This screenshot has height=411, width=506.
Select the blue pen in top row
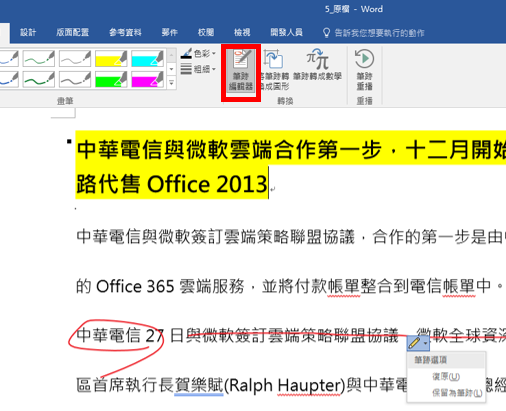pos(9,59)
